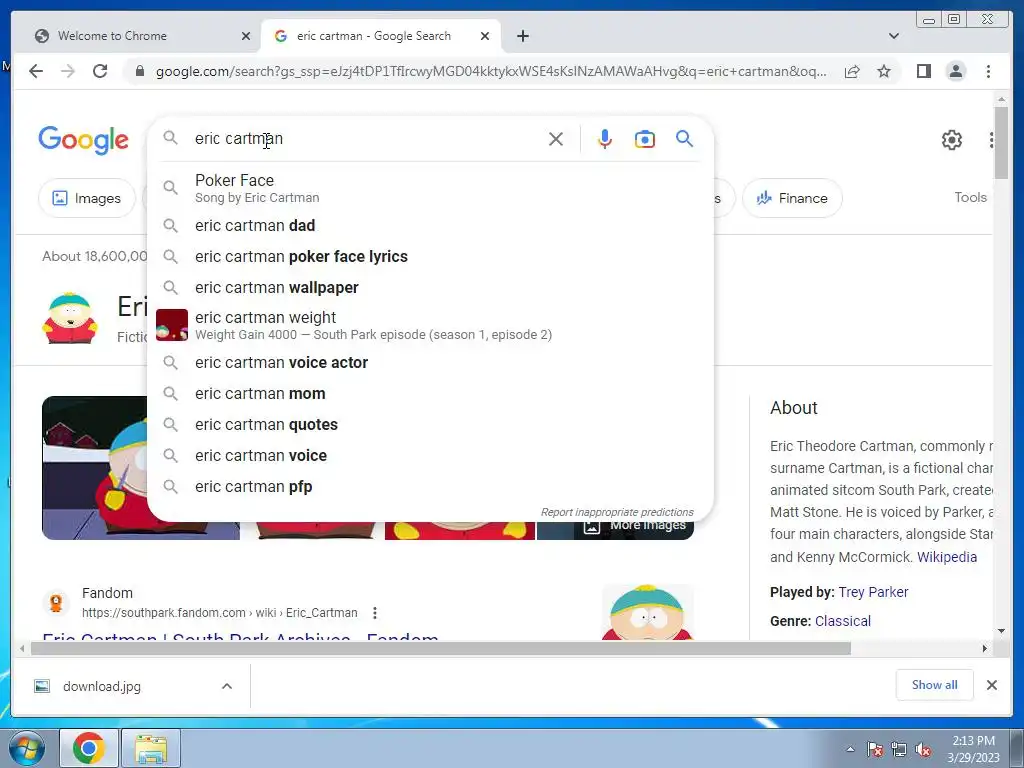1024x768 pixels.
Task: Open tab search dropdown arrow
Action: click(x=894, y=36)
